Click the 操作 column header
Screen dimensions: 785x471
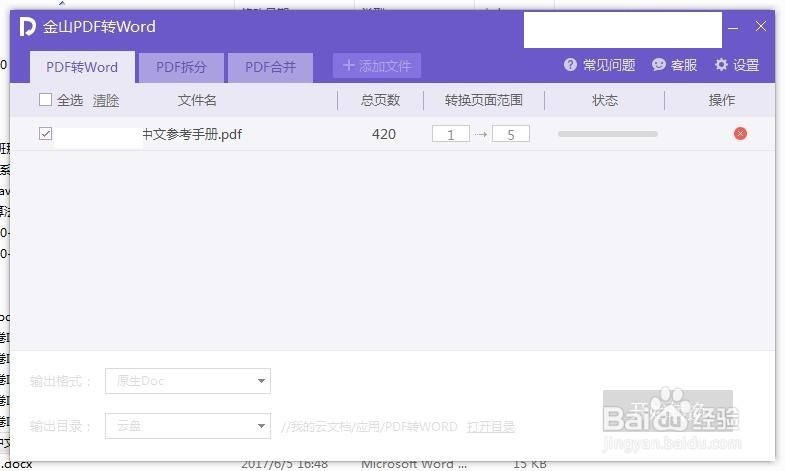pos(721,100)
